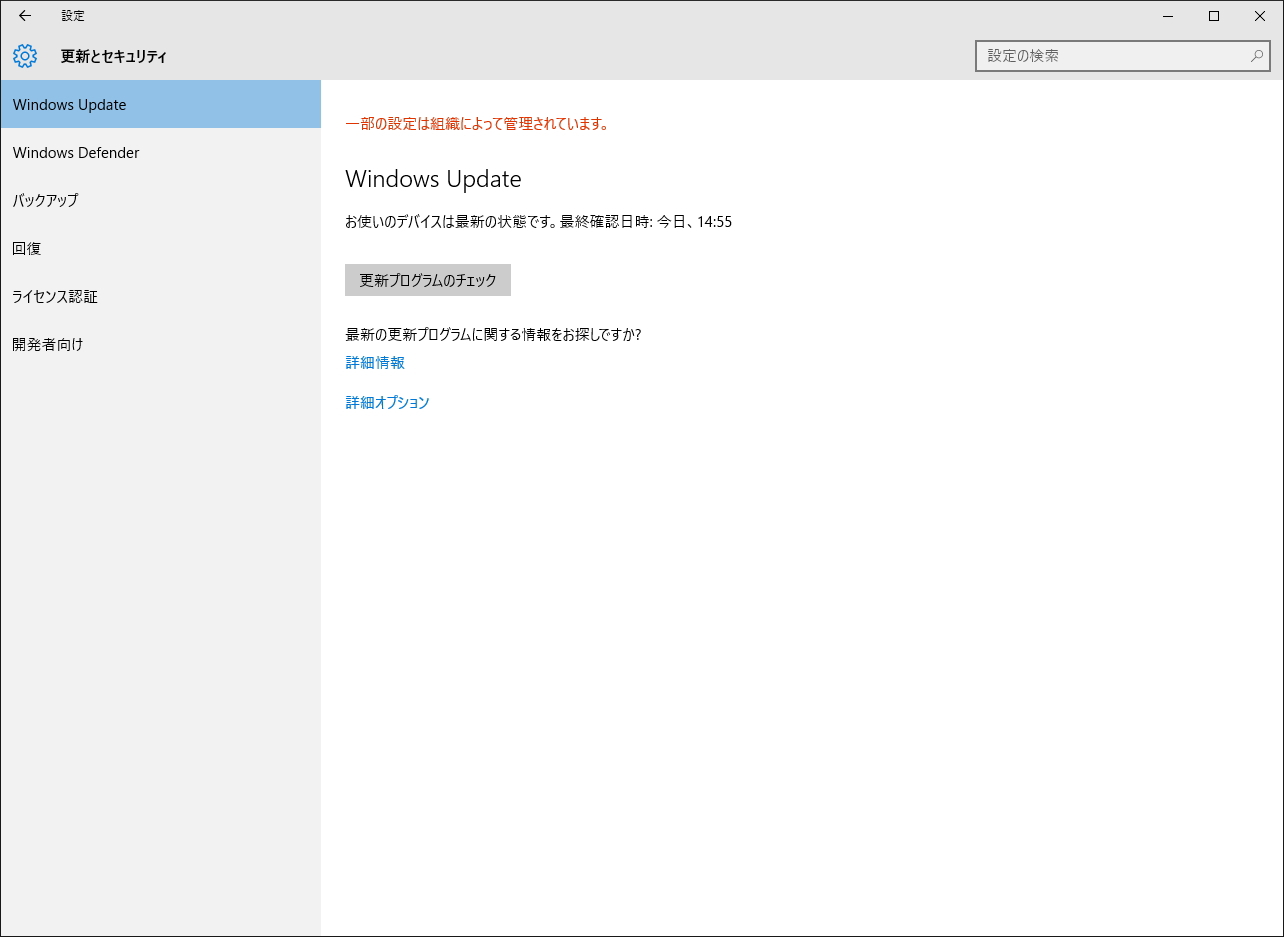Open the 開発者向け developer page

pyautogui.click(x=161, y=344)
